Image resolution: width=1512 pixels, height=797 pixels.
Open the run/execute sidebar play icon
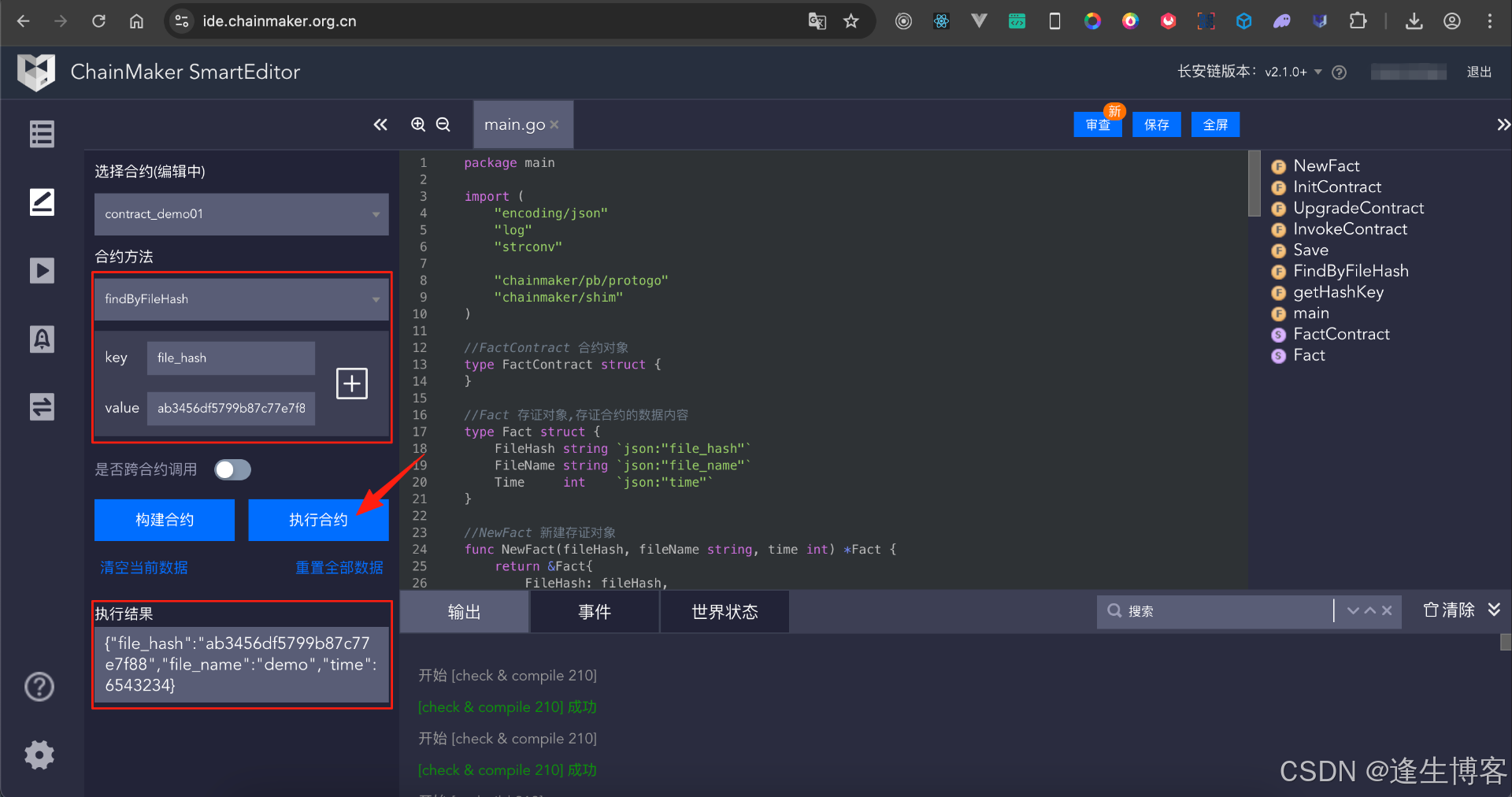tap(42, 271)
